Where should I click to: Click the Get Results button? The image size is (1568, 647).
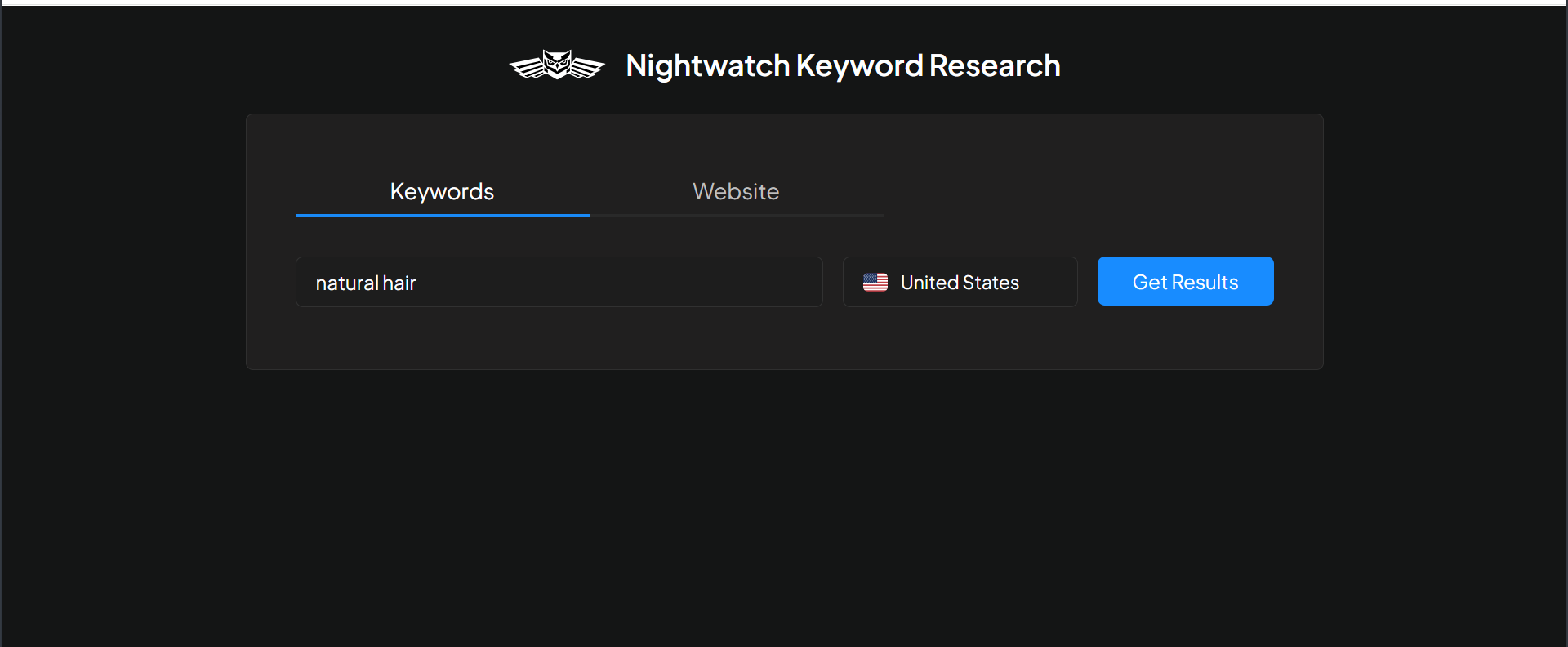tap(1185, 281)
